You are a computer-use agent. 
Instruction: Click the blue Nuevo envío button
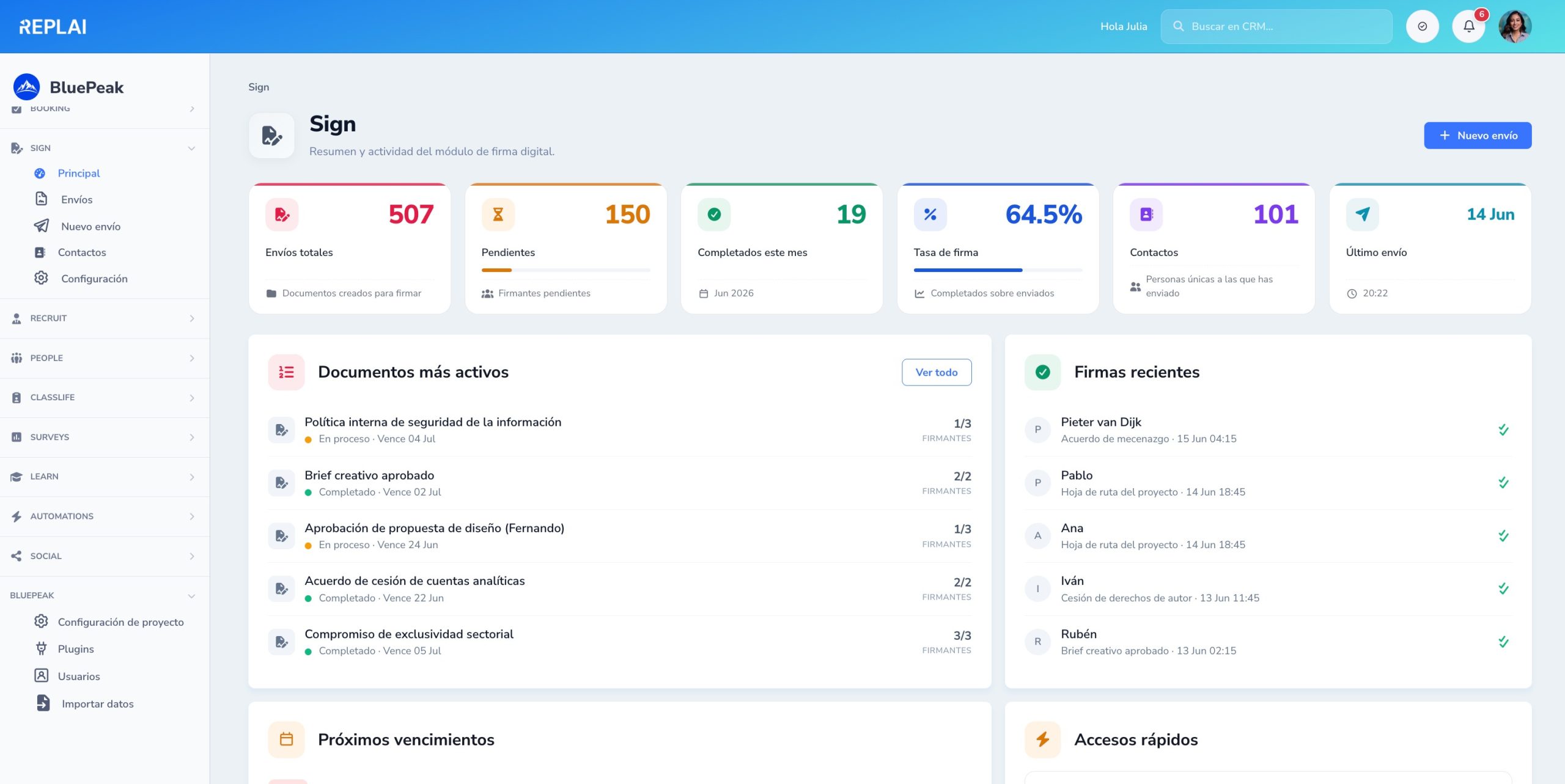click(1478, 136)
